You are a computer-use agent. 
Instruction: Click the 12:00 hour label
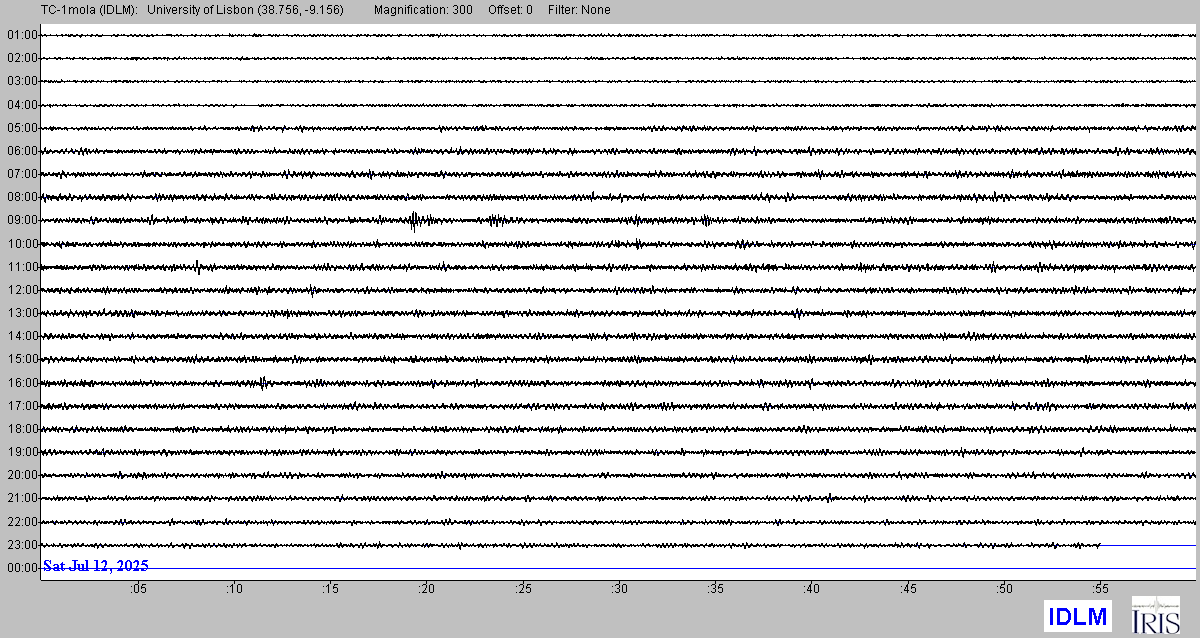point(22,290)
